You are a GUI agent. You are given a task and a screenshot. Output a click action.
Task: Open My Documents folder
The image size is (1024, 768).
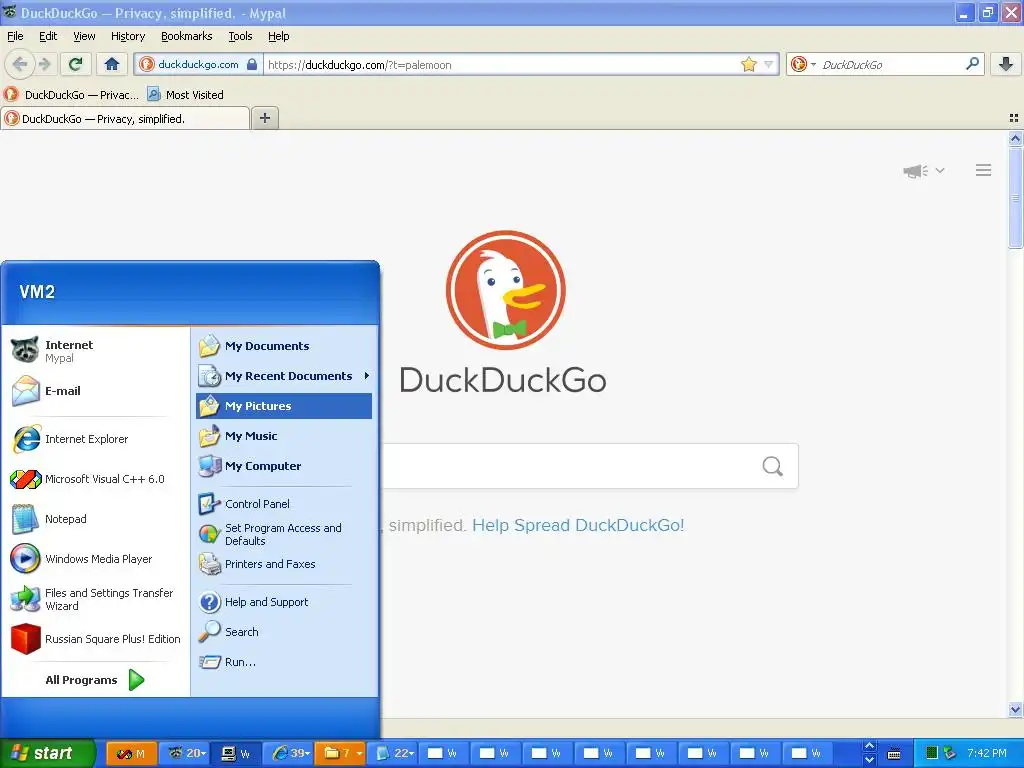[x=283, y=346]
